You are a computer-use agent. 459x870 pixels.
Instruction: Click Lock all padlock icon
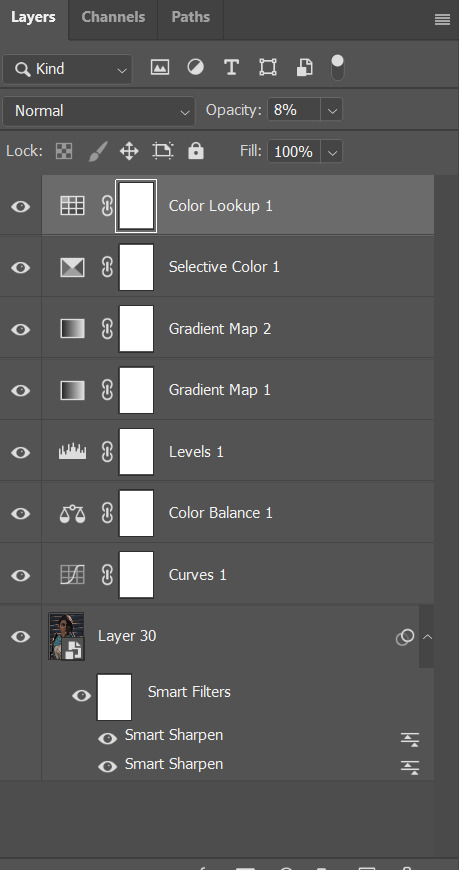pos(195,151)
